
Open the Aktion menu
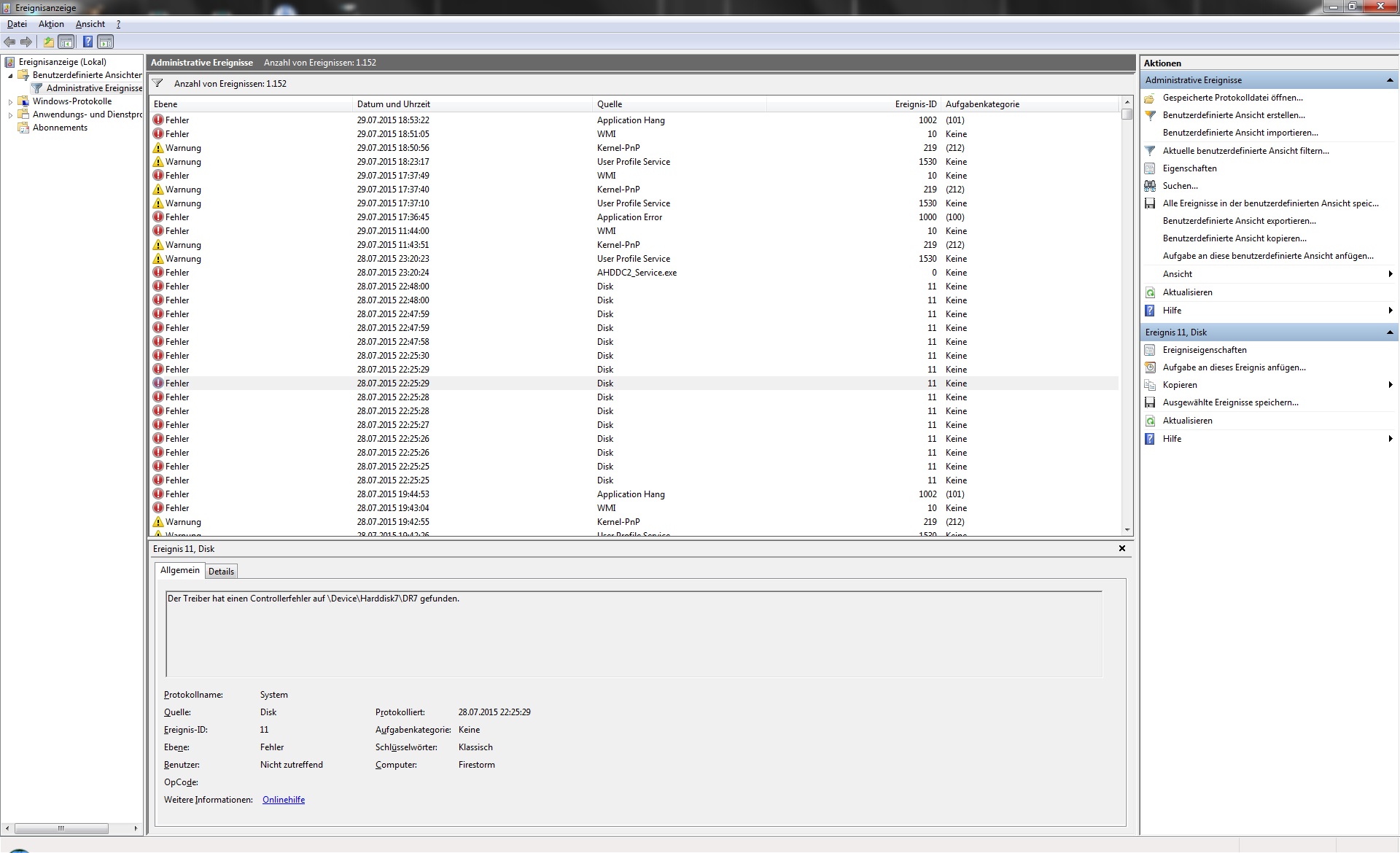tap(51, 24)
